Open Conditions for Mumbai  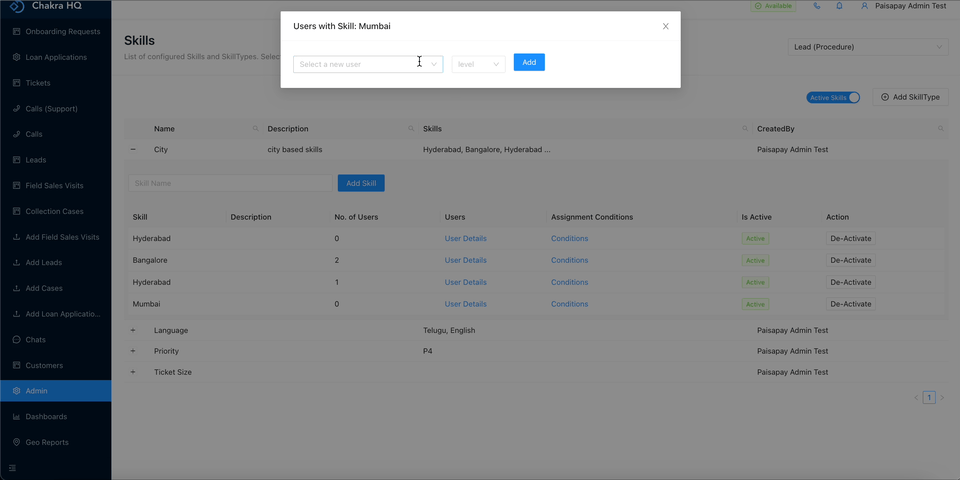tap(569, 304)
